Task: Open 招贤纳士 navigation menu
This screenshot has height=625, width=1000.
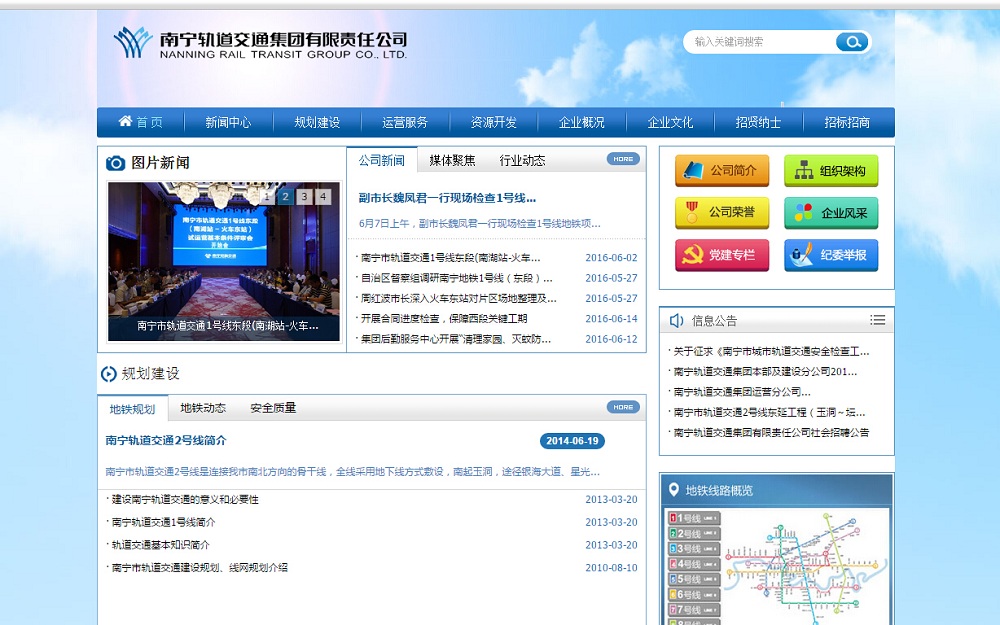Action: 758,122
